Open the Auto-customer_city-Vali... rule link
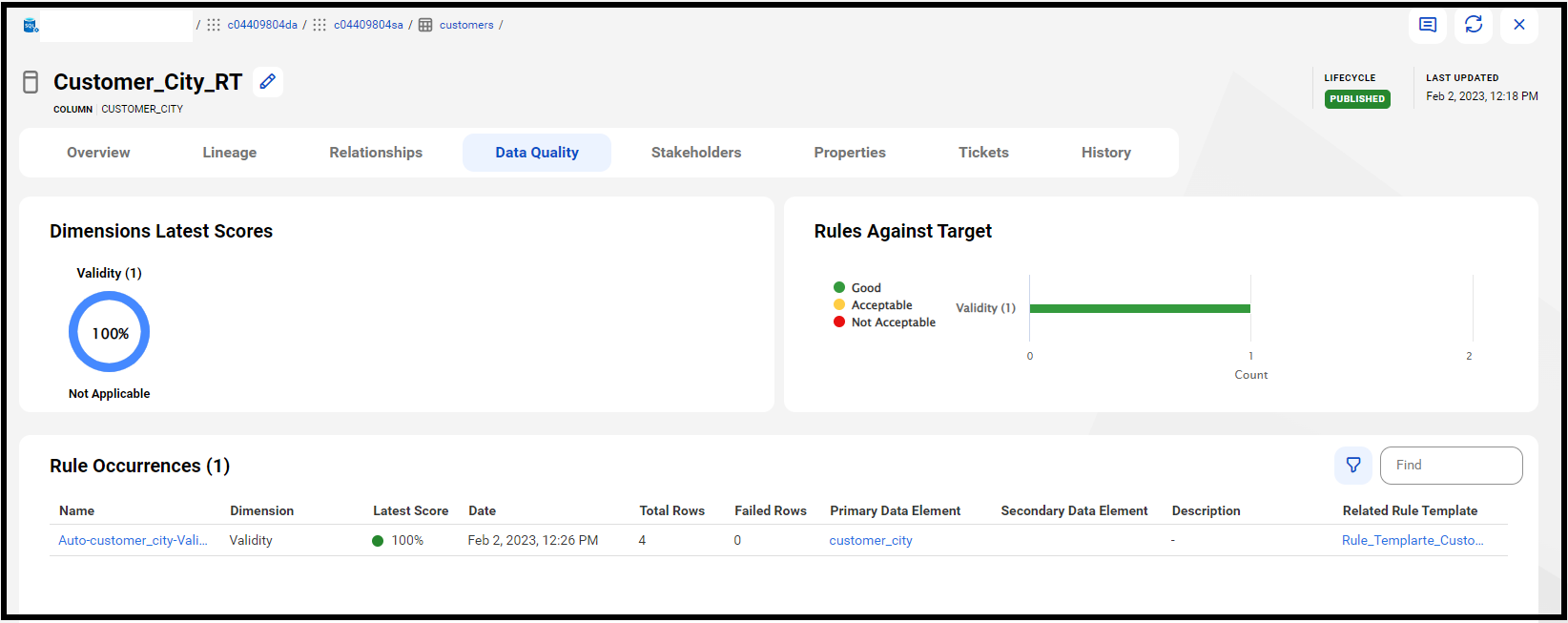 133,540
